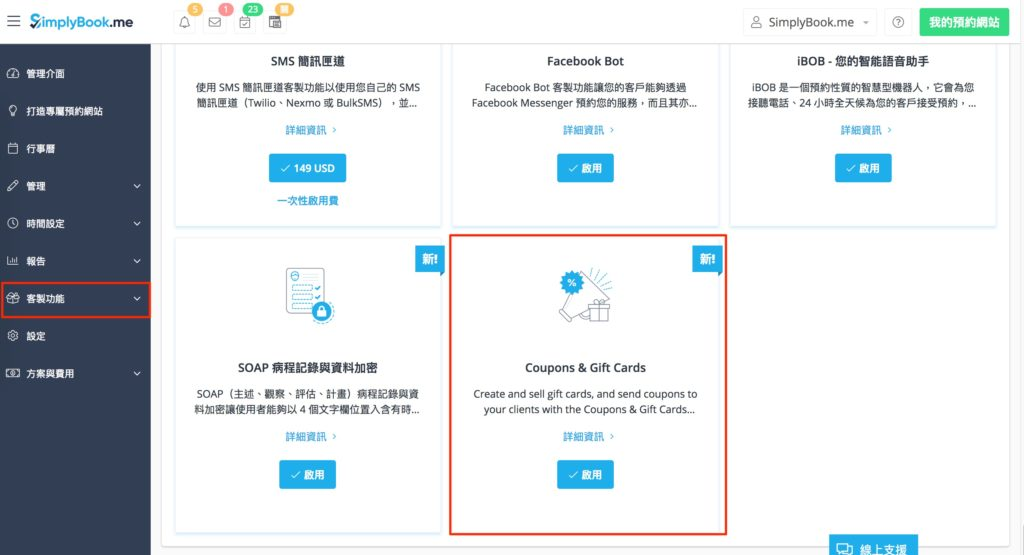Open 詳細資訊 link for SOAP 病程記錄
The image size is (1024, 555).
(x=311, y=436)
